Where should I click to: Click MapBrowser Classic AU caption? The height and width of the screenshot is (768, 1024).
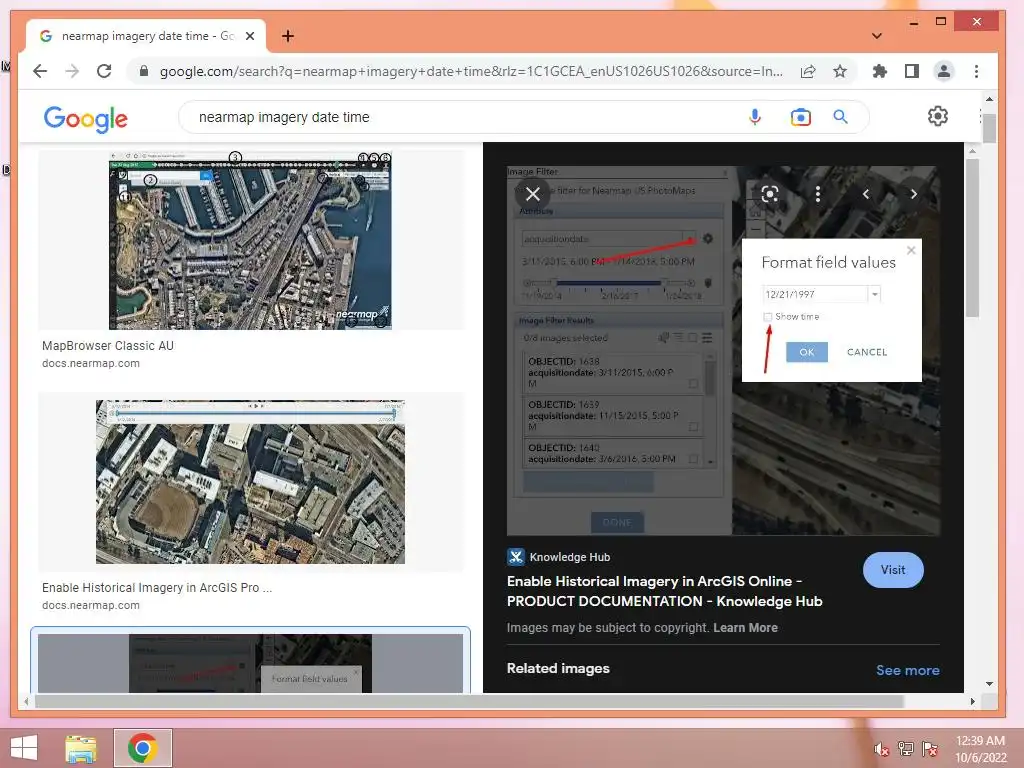(x=108, y=345)
